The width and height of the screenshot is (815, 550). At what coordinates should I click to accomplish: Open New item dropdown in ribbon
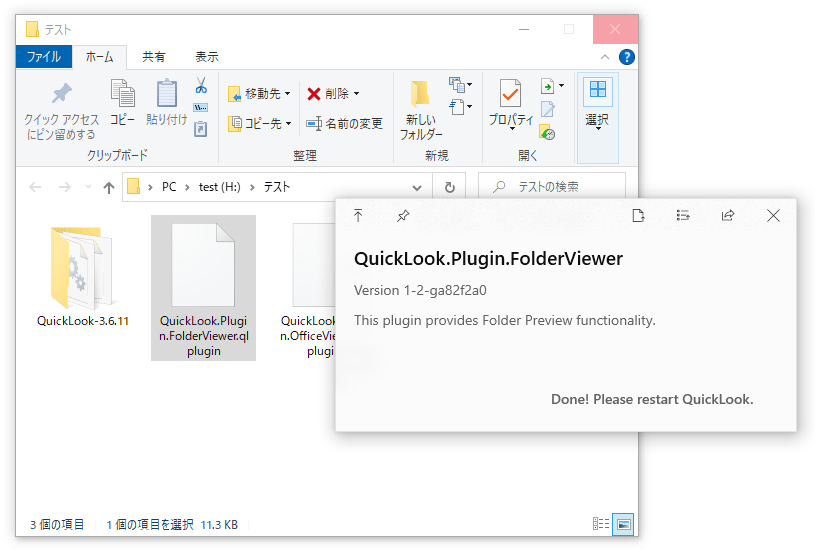(460, 84)
